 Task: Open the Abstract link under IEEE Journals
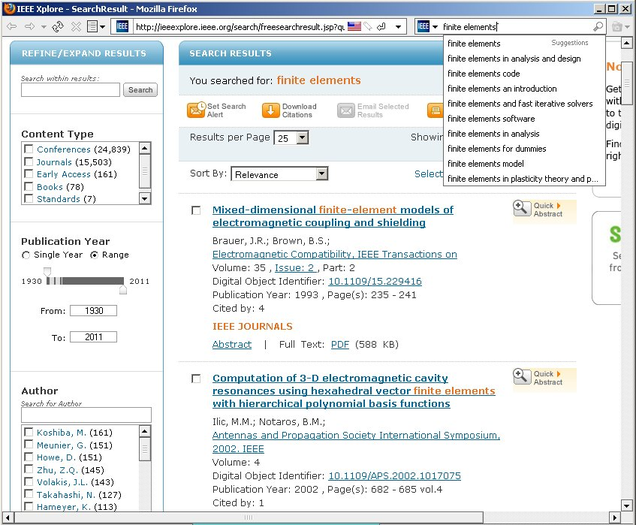click(x=232, y=344)
